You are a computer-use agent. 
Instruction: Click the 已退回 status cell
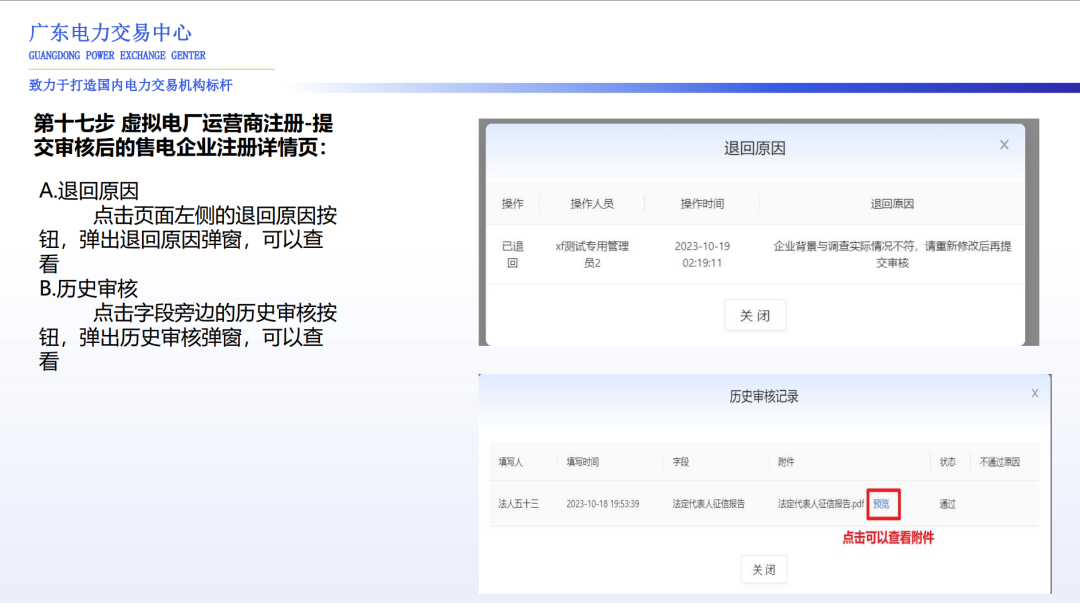pos(512,252)
